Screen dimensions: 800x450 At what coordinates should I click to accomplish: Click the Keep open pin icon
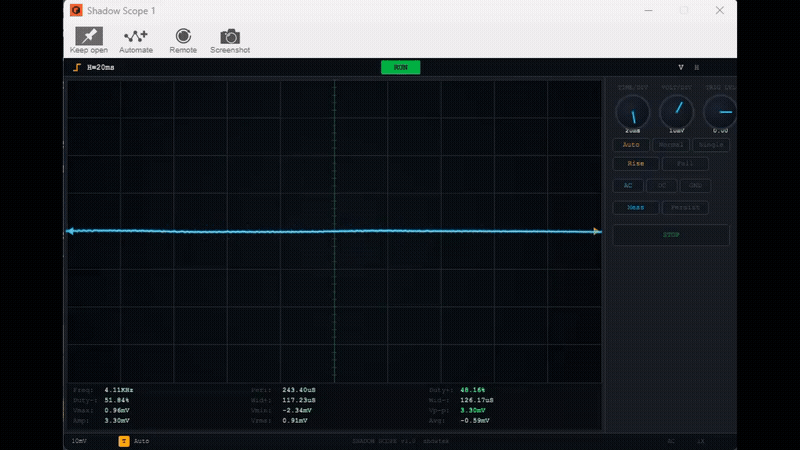pyautogui.click(x=89, y=36)
